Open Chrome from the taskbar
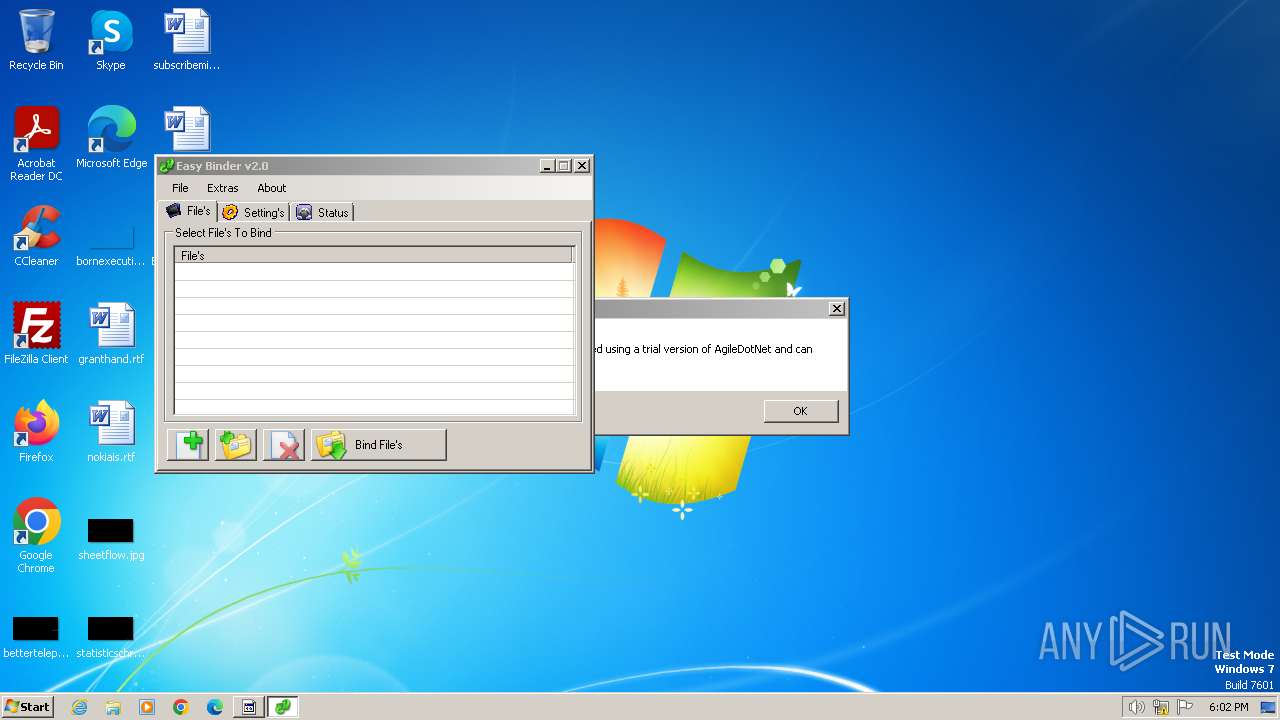The image size is (1280, 720). click(x=181, y=707)
